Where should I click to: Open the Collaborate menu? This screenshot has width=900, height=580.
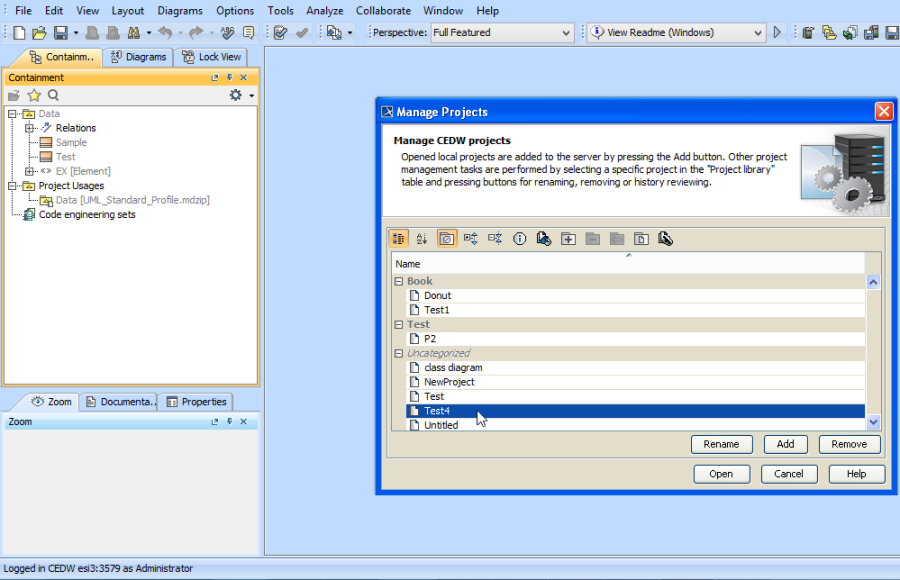click(x=383, y=11)
